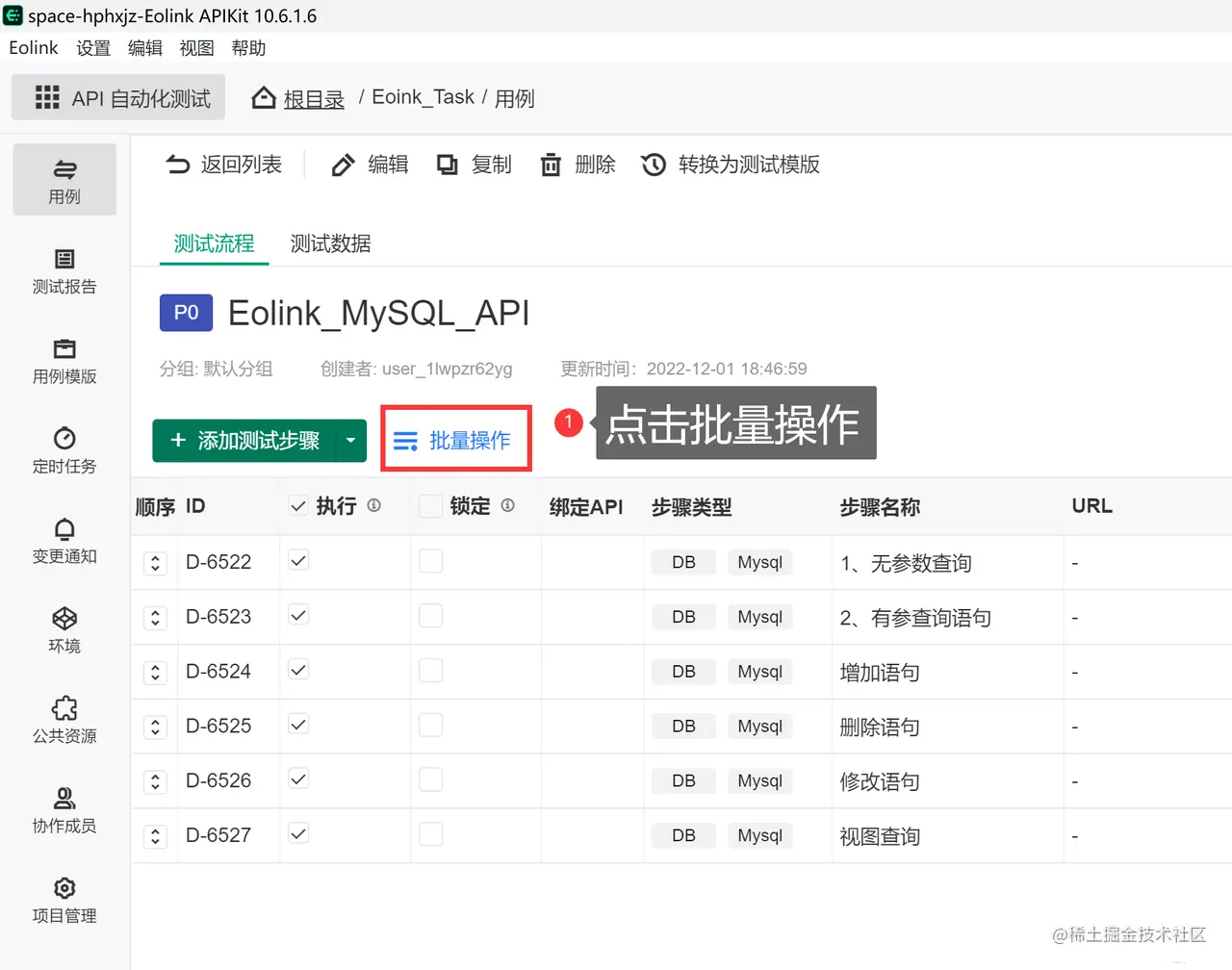Screen dimensions: 1232x970
Task: Click the 用例 breadcrumb item
Action: pyautogui.click(x=515, y=98)
